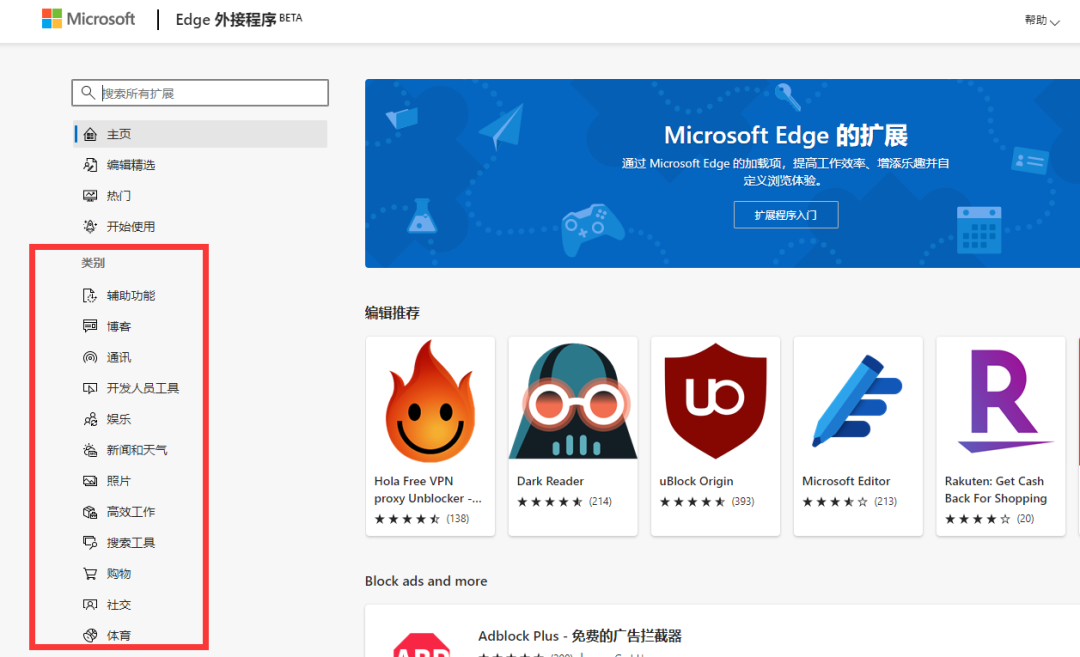The image size is (1080, 657).
Task: Click the Adblock Plus - 免费的广告拦截器 title
Action: click(580, 636)
